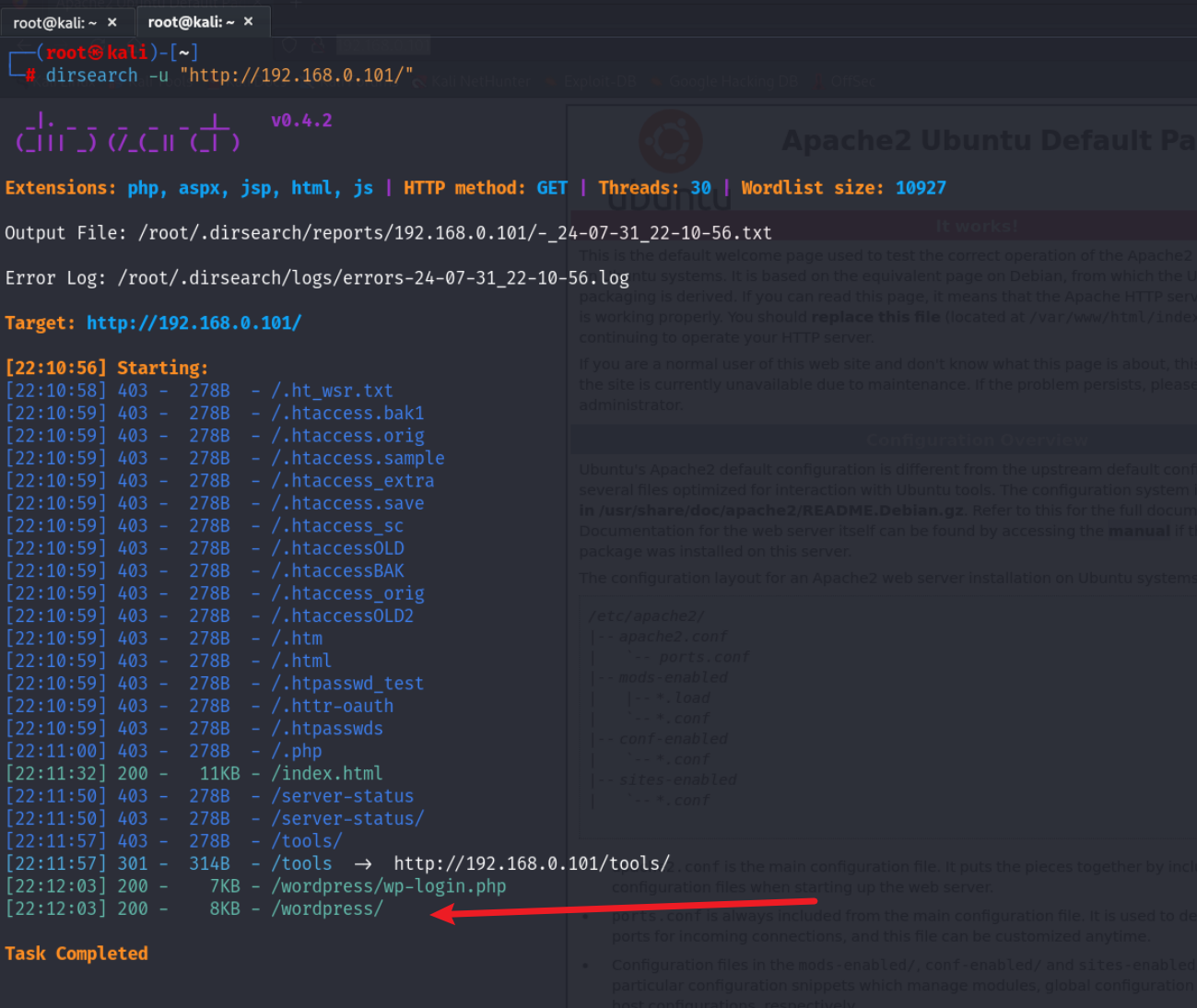
Task: Click the 11KB size of index.html
Action: [219, 774]
